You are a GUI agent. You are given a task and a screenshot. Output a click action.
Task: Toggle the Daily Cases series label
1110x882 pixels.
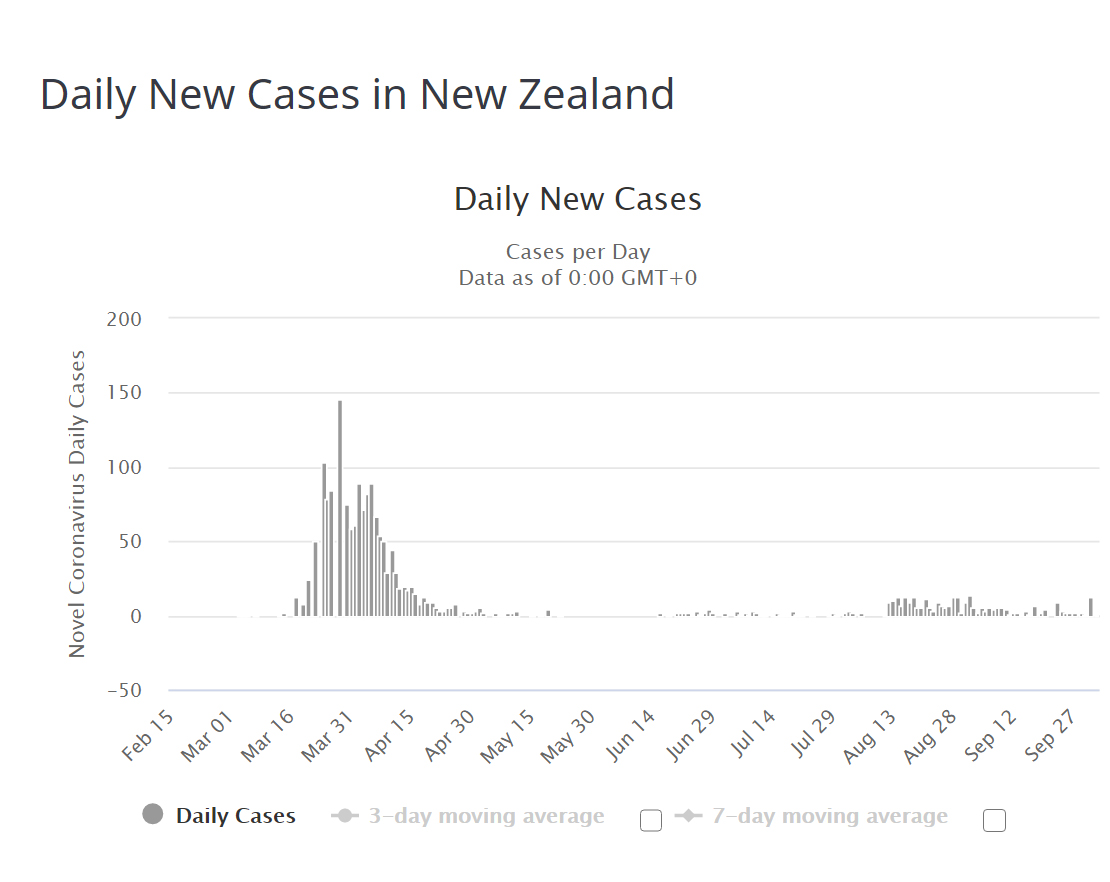pos(236,816)
